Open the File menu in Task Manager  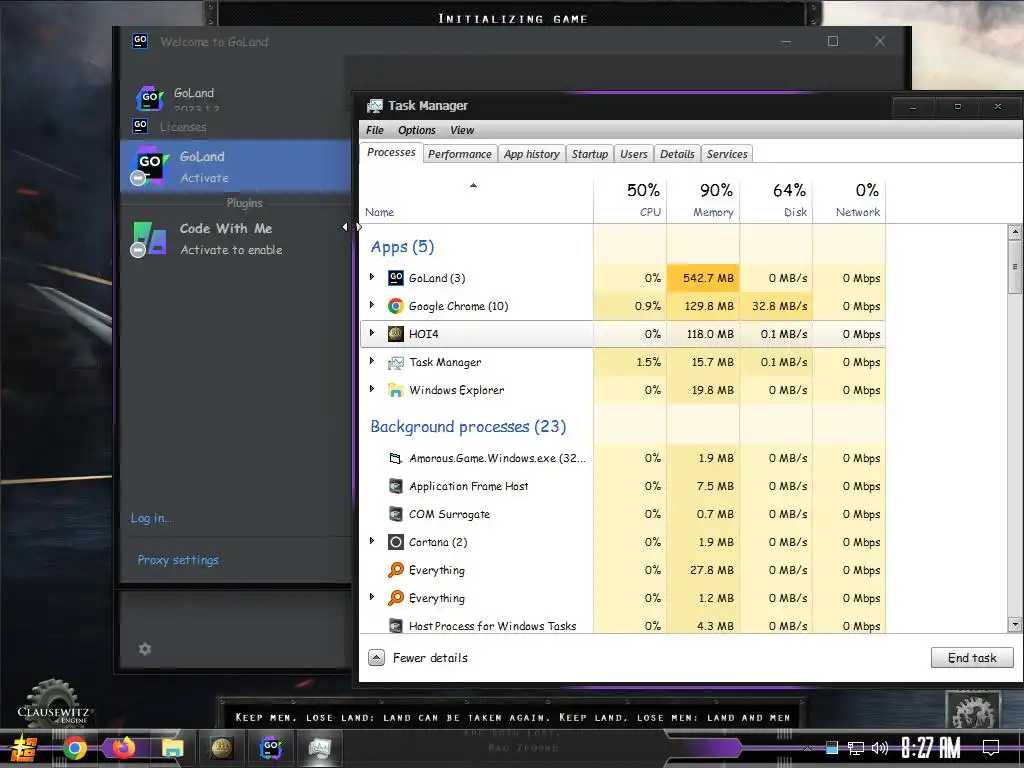[x=375, y=130]
